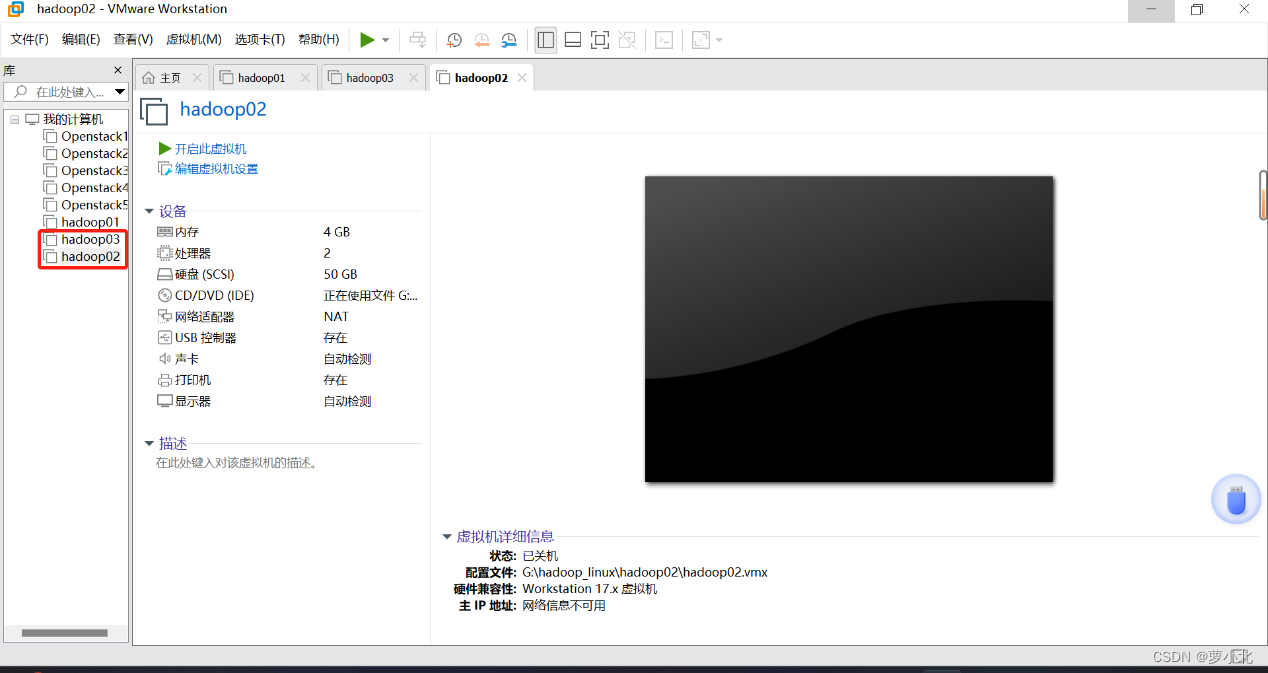
Task: Toggle the library sidebar view icon
Action: pyautogui.click(x=546, y=40)
